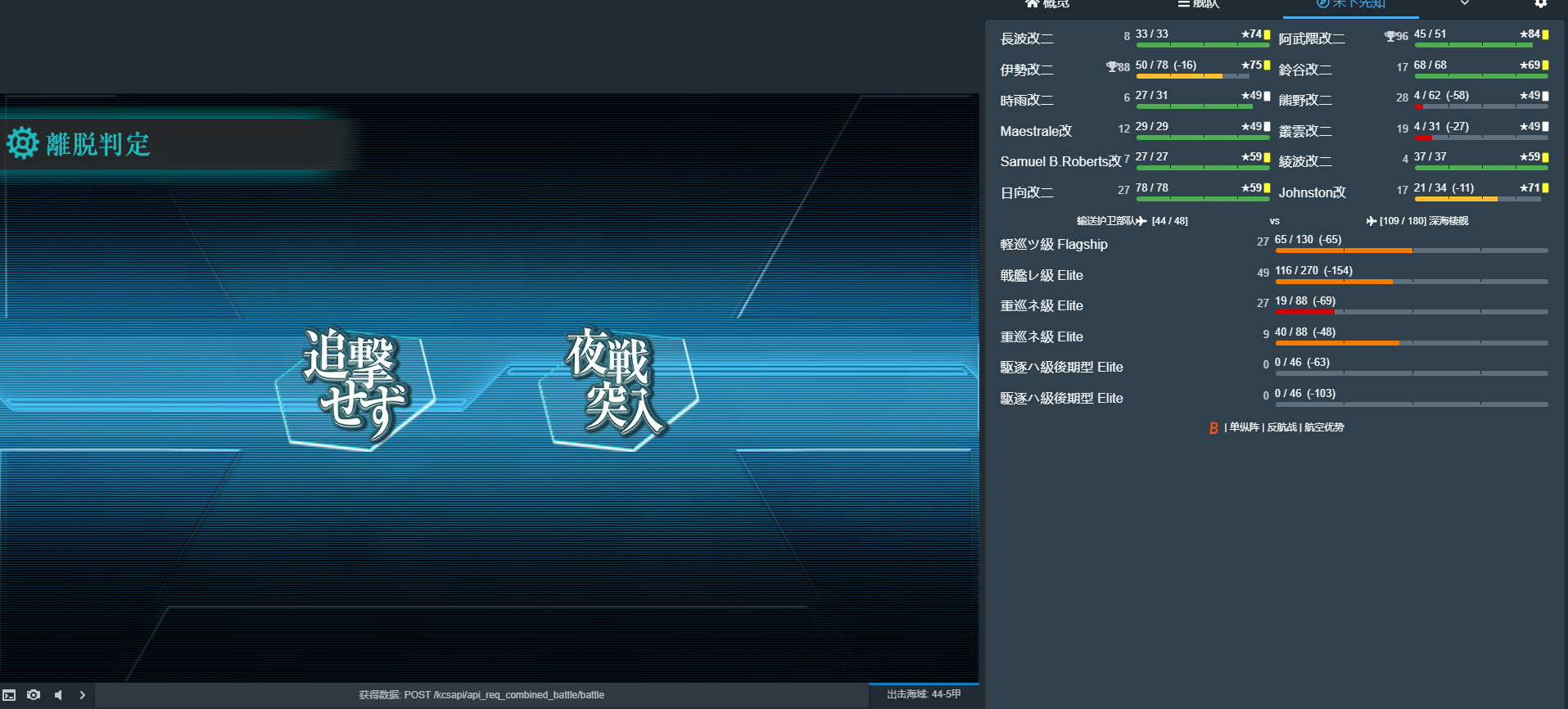
Task: Select ship Samuel B.Roberts改
Action: click(1060, 162)
